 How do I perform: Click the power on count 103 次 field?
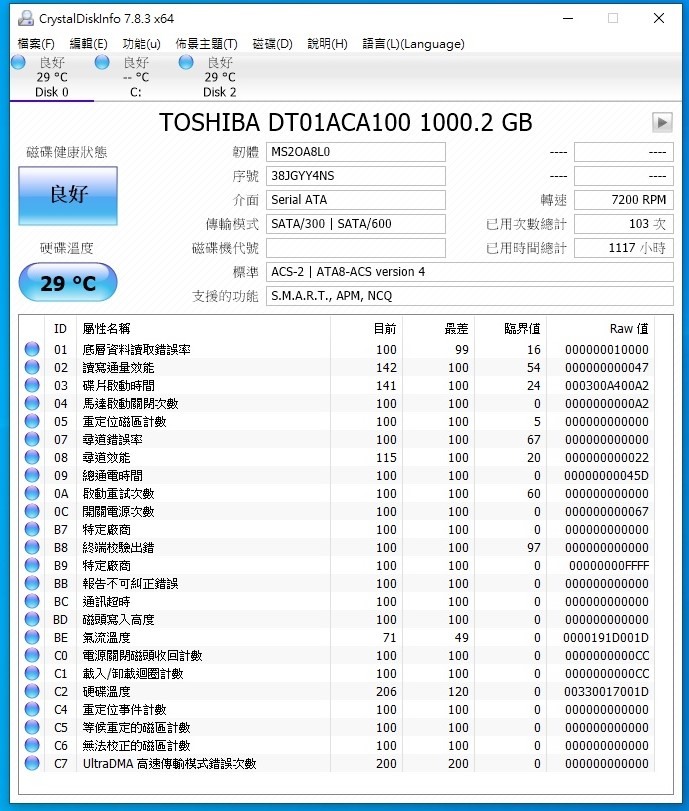click(624, 224)
